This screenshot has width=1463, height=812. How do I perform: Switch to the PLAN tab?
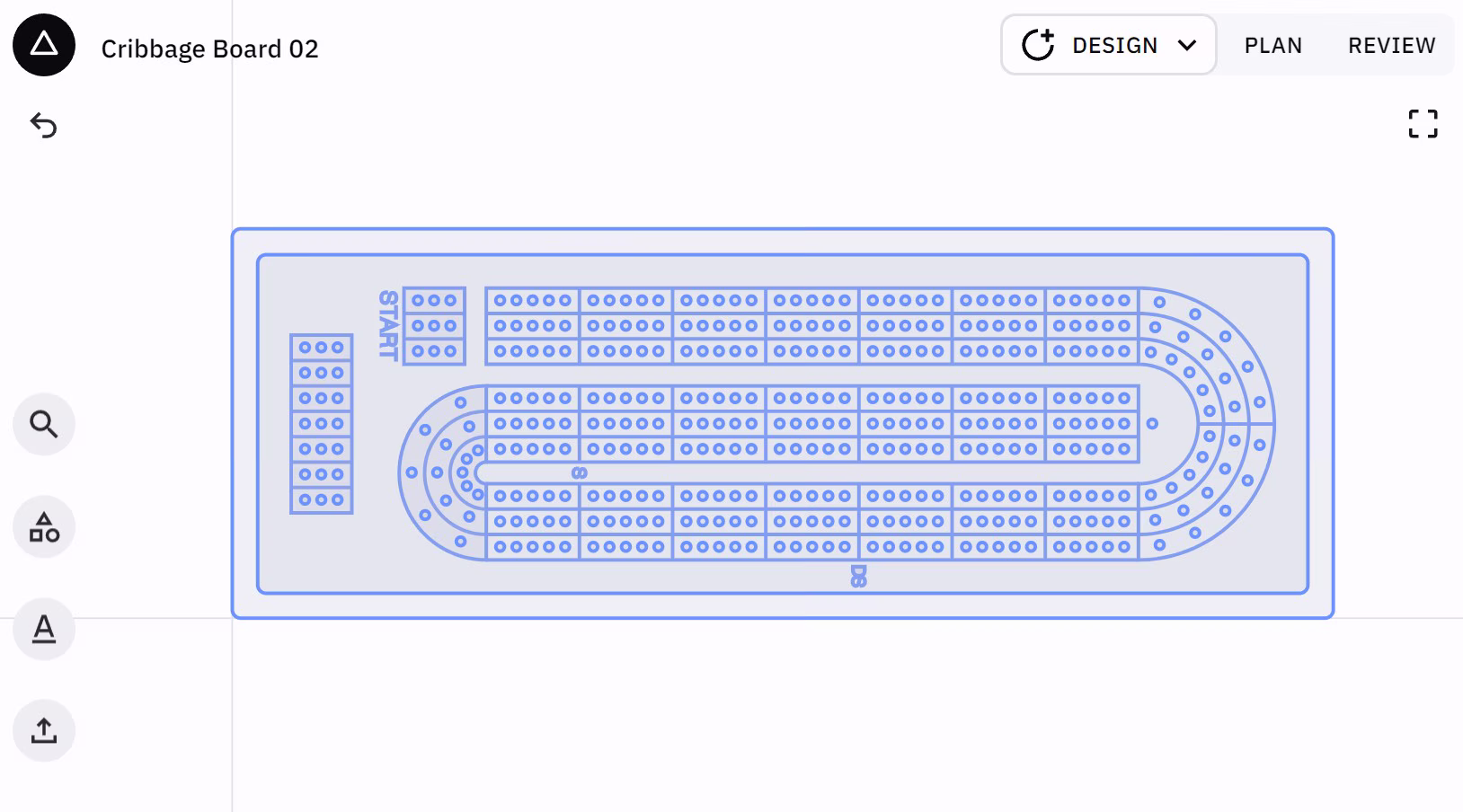[x=1272, y=45]
